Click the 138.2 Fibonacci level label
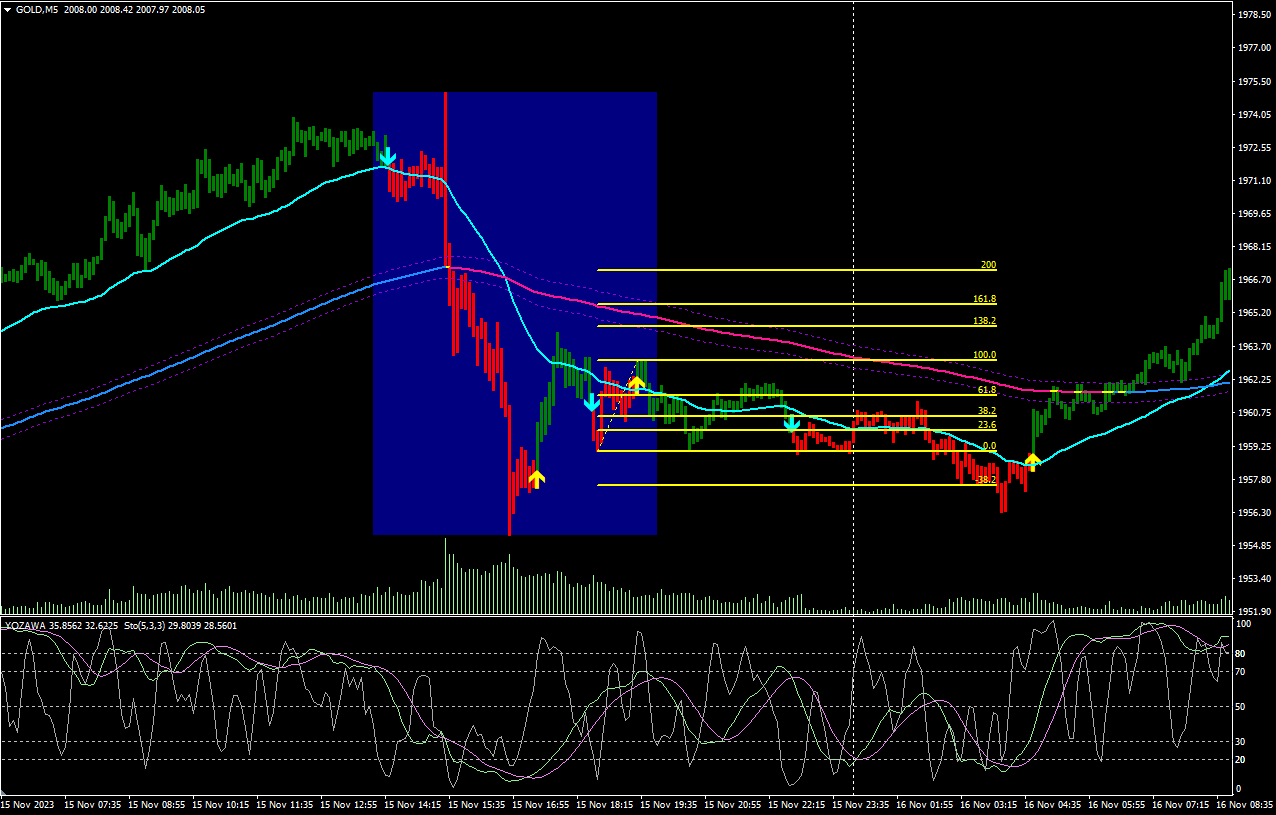 pos(984,321)
